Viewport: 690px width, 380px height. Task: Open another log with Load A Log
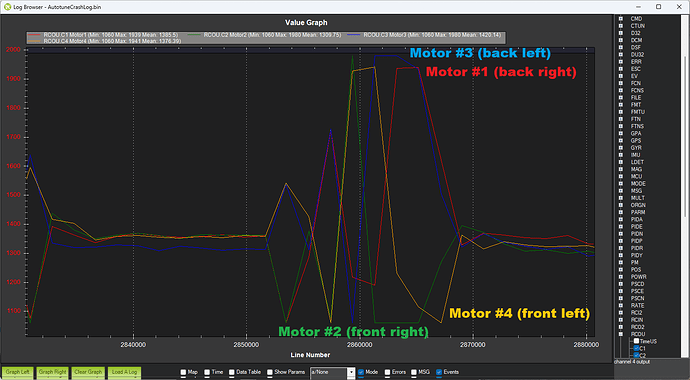(x=124, y=372)
